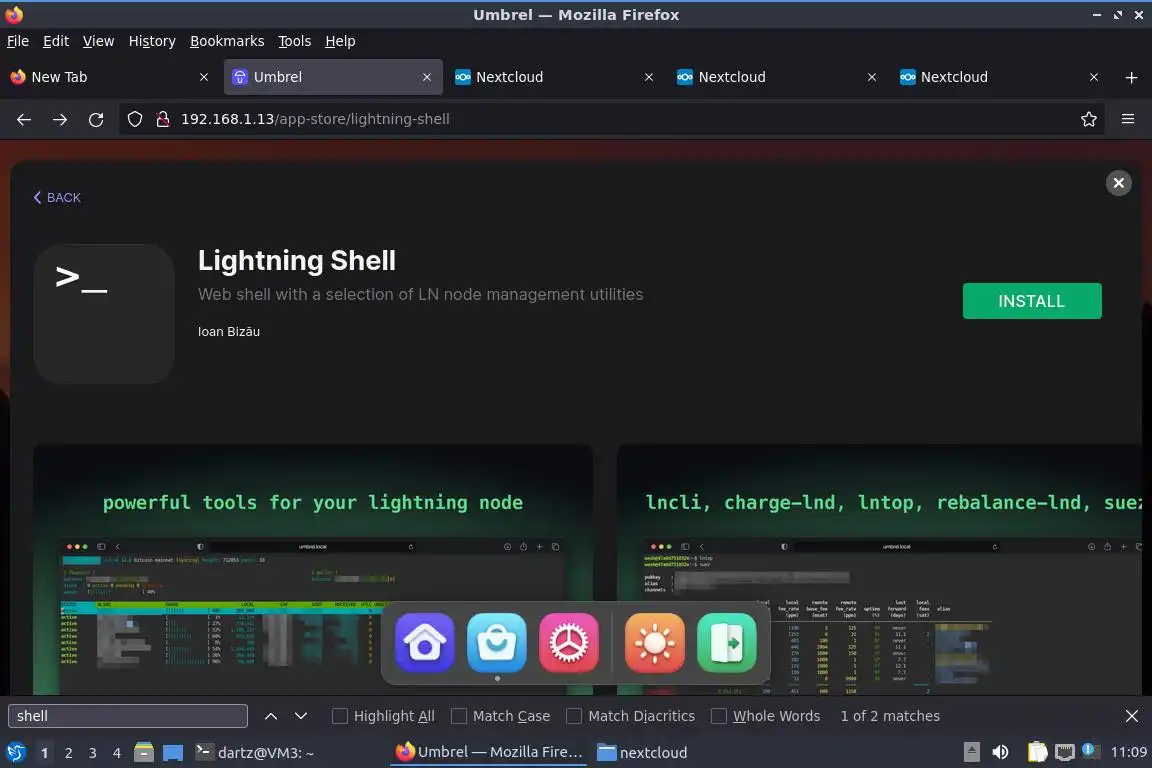1152x768 pixels.
Task: Reload the current page
Action: [96, 119]
